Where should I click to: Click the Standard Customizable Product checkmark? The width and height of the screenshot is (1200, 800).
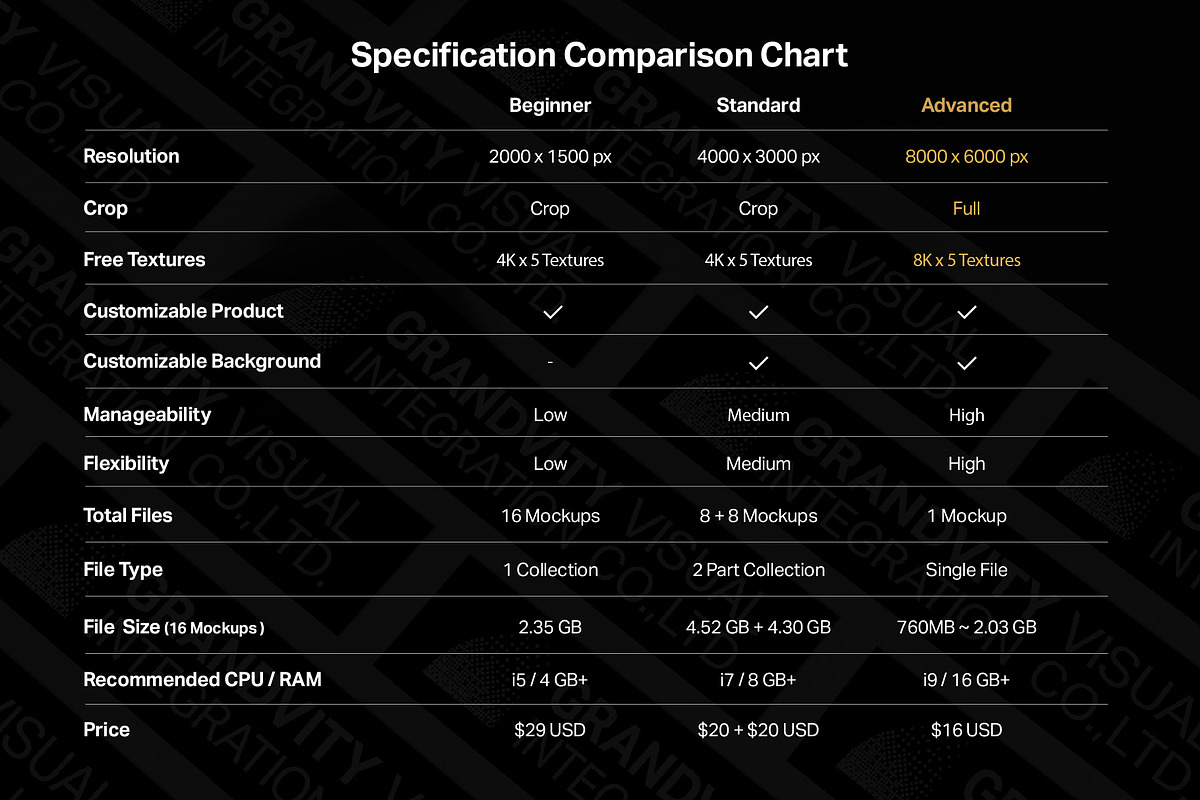pyautogui.click(x=759, y=312)
